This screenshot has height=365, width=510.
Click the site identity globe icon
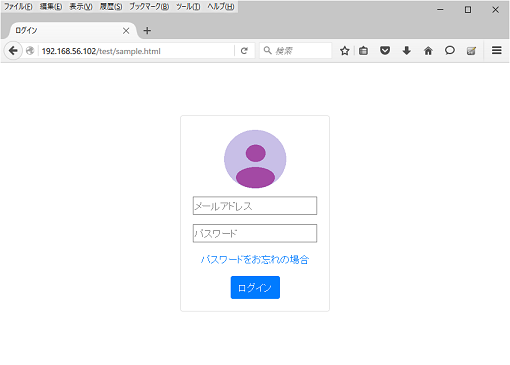(30, 51)
